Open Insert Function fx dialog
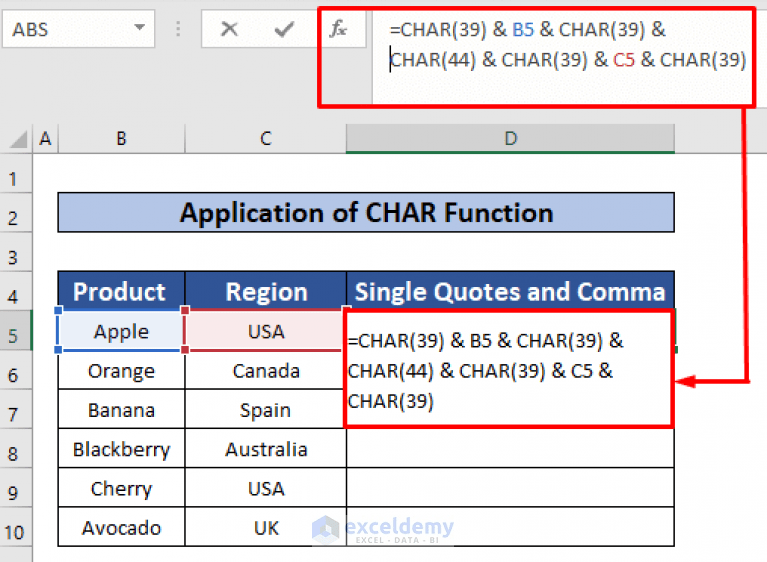 coord(338,29)
